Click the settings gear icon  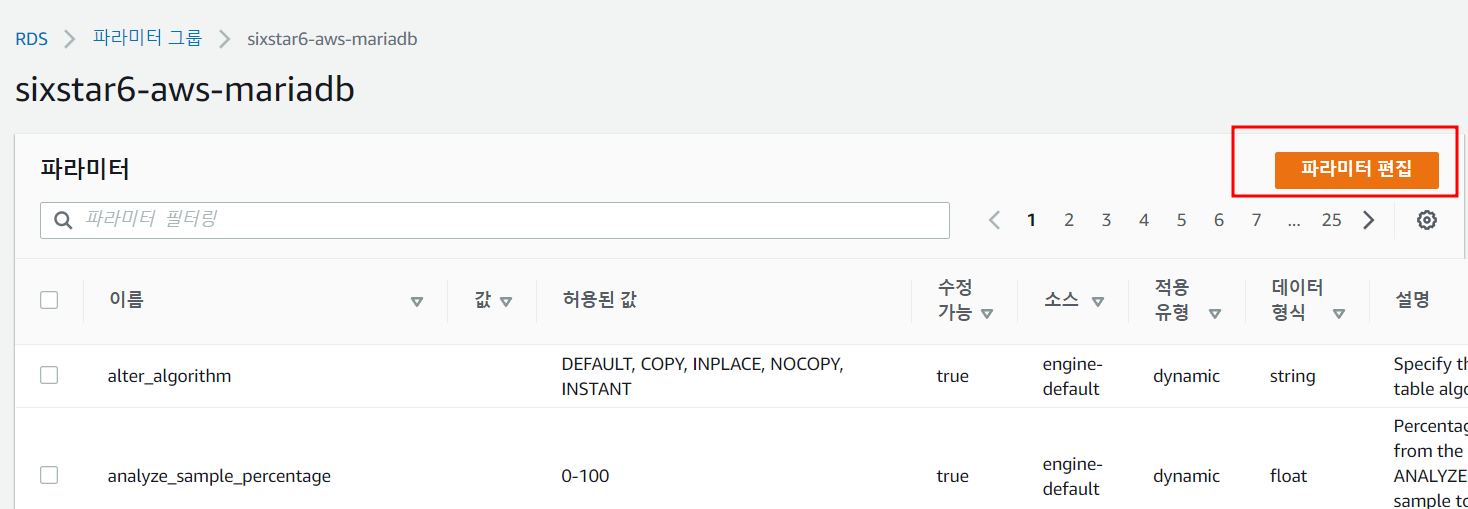tap(1427, 221)
